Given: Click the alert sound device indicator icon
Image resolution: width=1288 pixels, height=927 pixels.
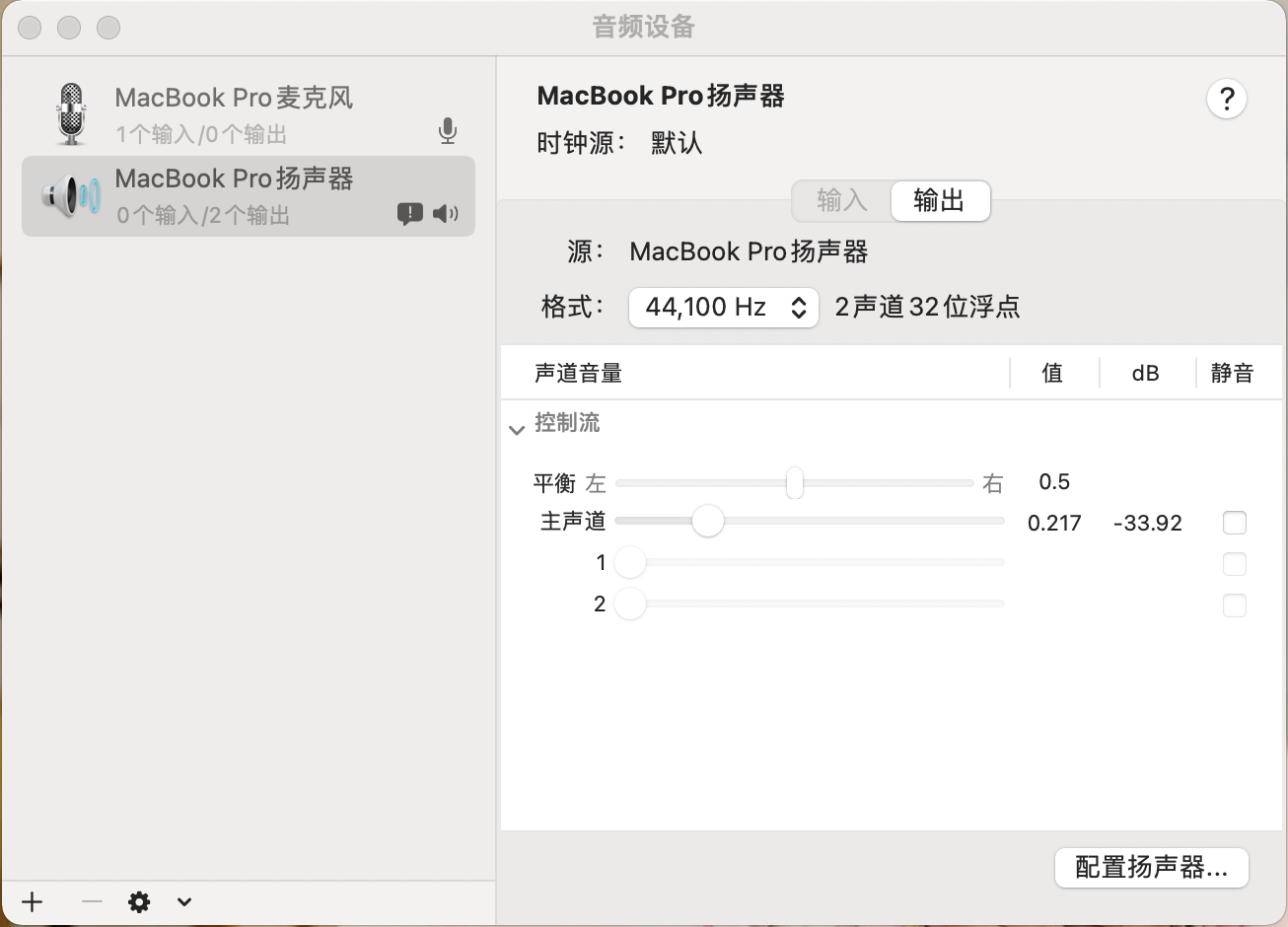Looking at the screenshot, I should coord(410,213).
